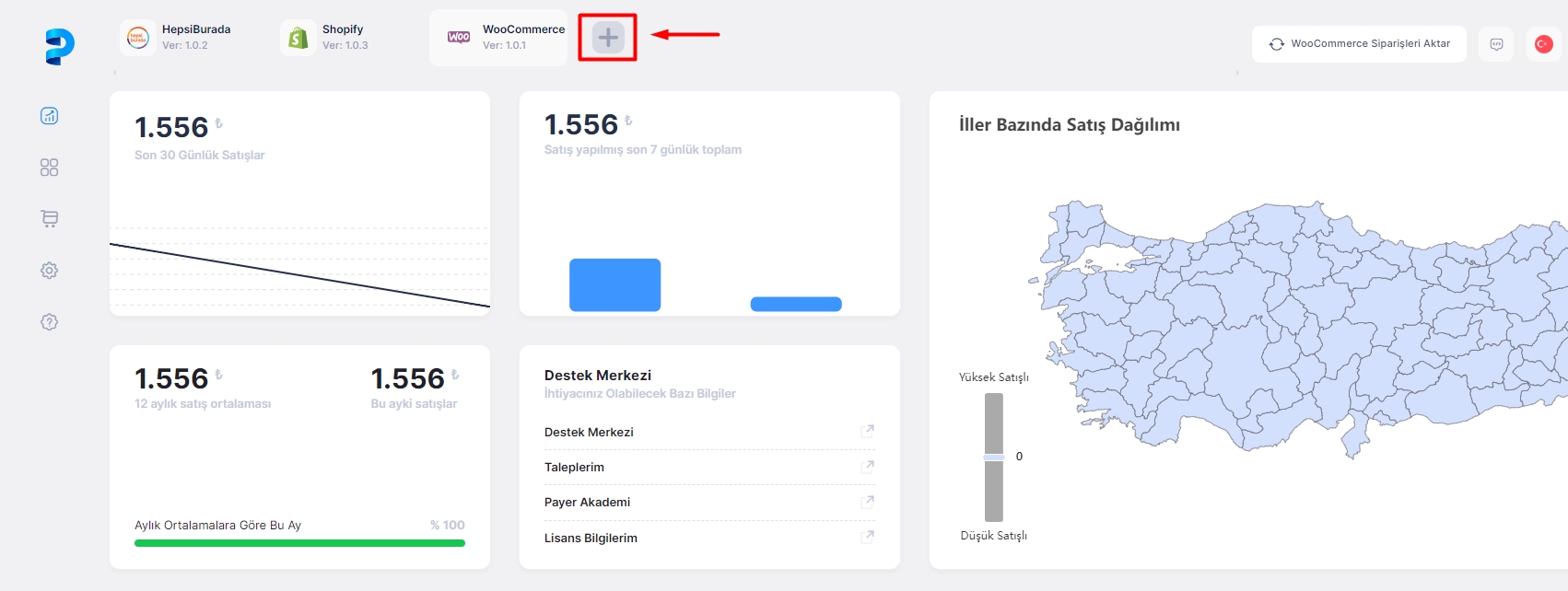
Task: Open the settings gear in sidebar
Action: pyautogui.click(x=50, y=271)
